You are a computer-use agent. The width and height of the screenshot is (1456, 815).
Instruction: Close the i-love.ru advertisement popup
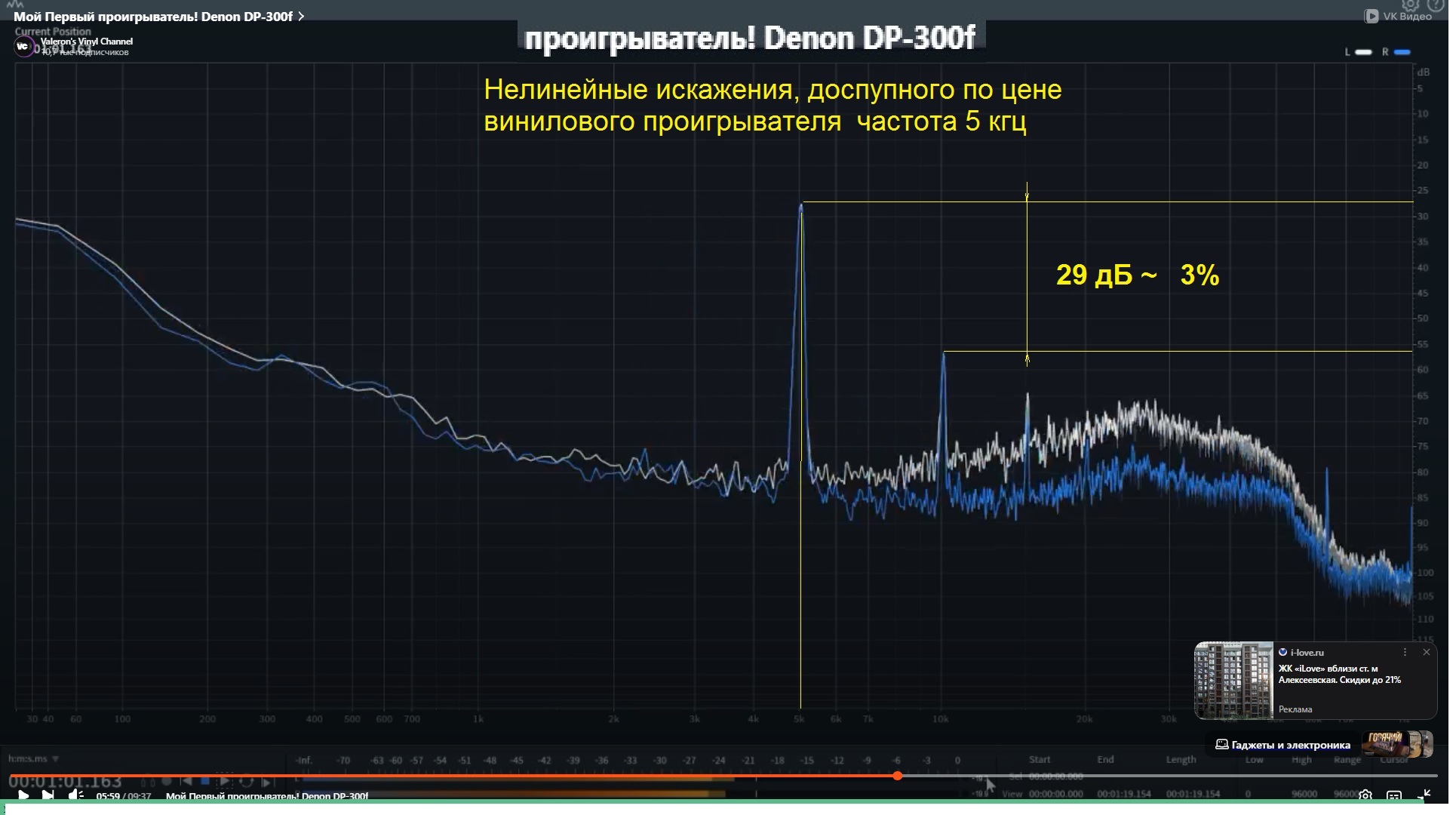click(x=1426, y=652)
